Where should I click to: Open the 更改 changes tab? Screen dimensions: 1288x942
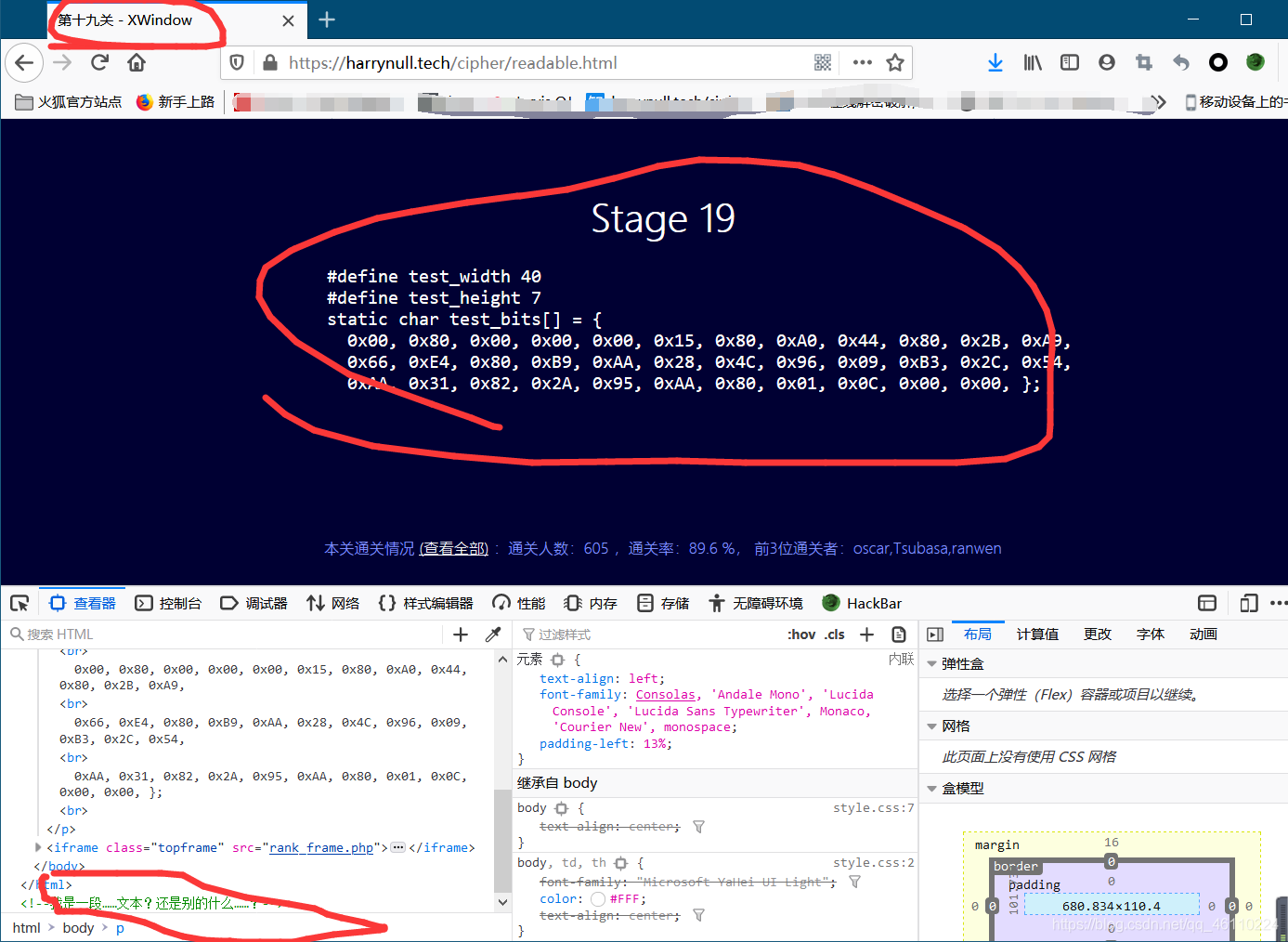click(x=1098, y=635)
